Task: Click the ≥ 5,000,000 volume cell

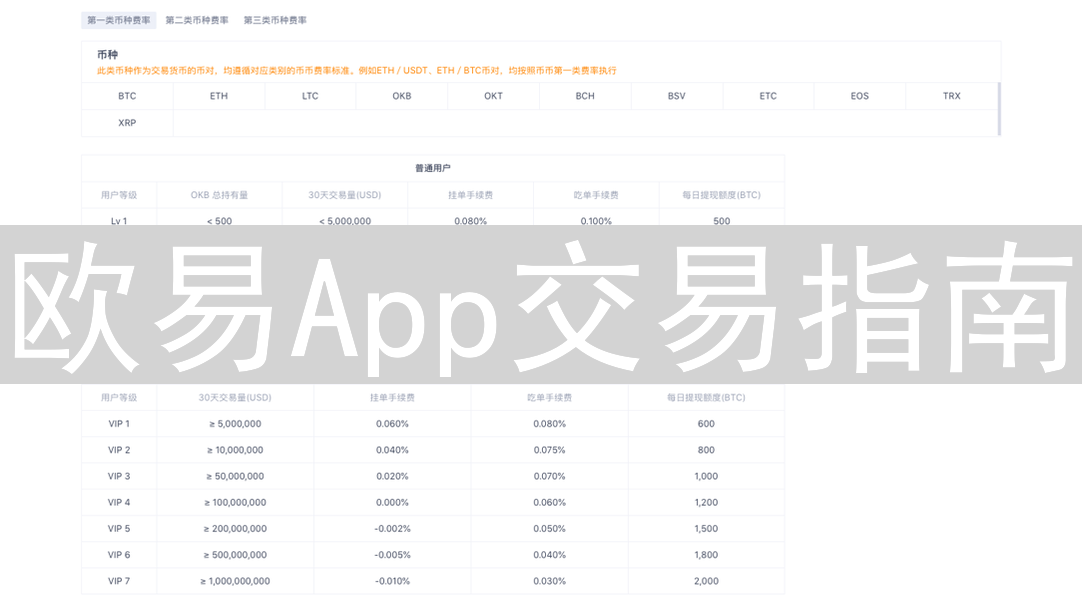Action: tap(235, 424)
